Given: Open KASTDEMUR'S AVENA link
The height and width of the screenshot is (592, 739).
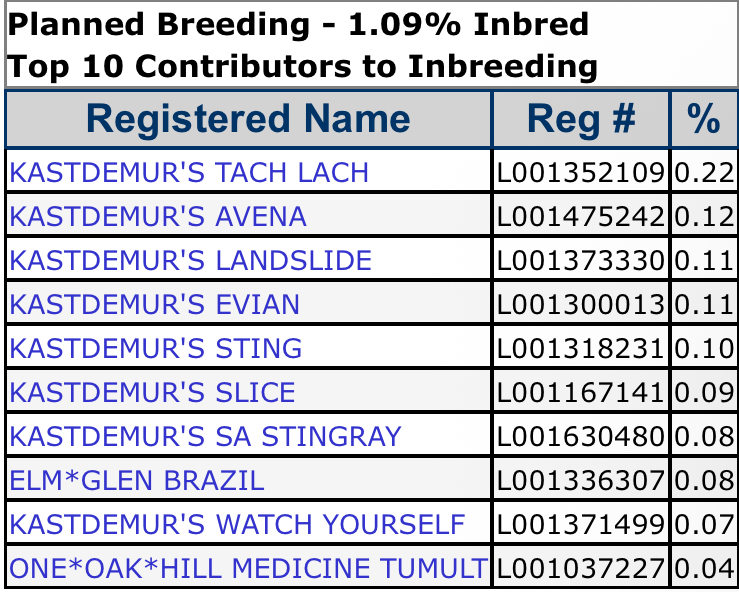Looking at the screenshot, I should coord(158,217).
